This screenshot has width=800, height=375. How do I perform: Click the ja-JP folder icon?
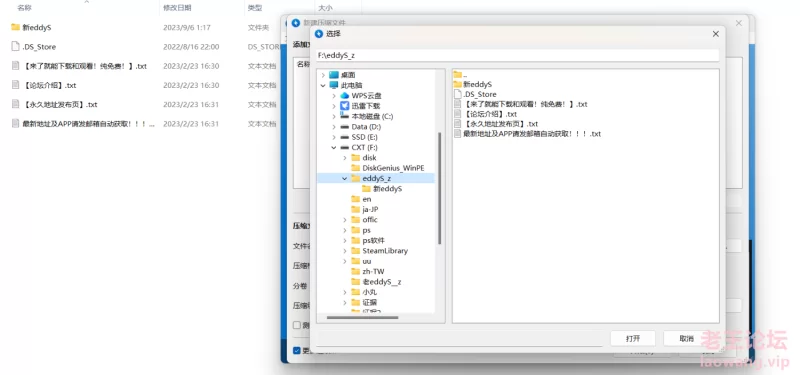click(356, 209)
